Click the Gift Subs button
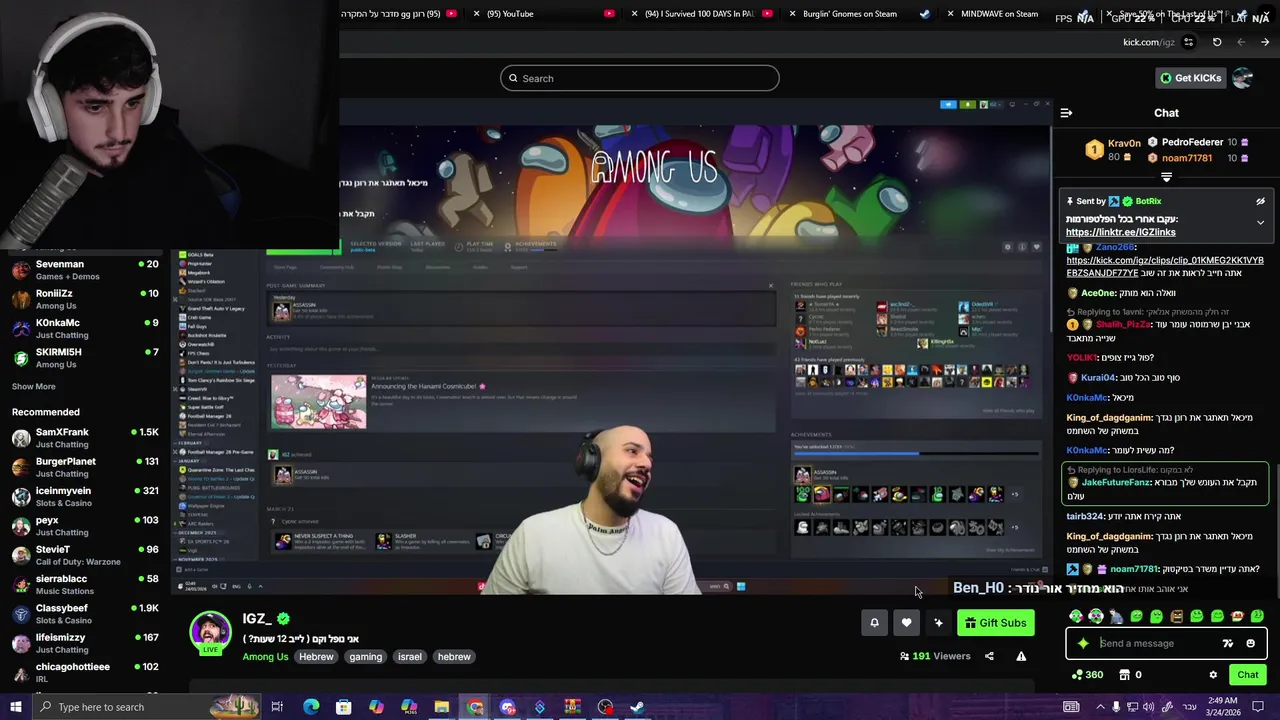The height and width of the screenshot is (720, 1280). coord(995,623)
